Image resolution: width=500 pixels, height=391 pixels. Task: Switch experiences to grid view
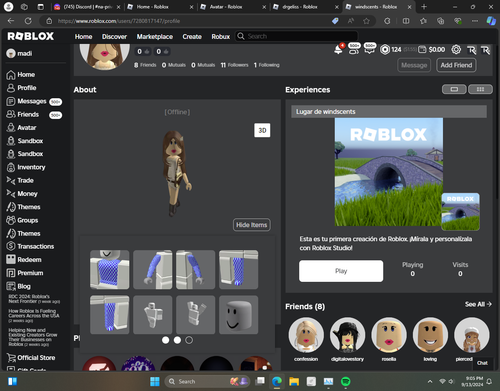pos(480,89)
